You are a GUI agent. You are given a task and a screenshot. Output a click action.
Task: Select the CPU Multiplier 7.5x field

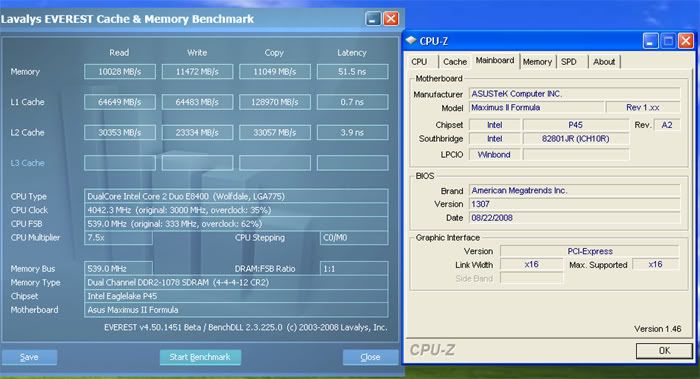point(118,237)
